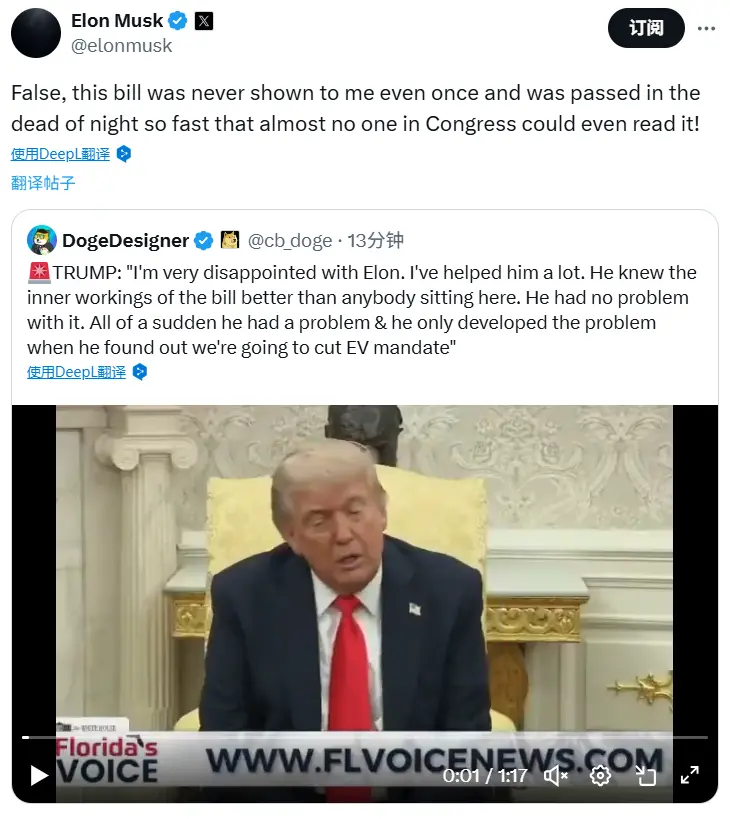Viewport: 730px width, 819px height.
Task: Click the DeepL icon in quoted post
Action: pyautogui.click(x=140, y=372)
